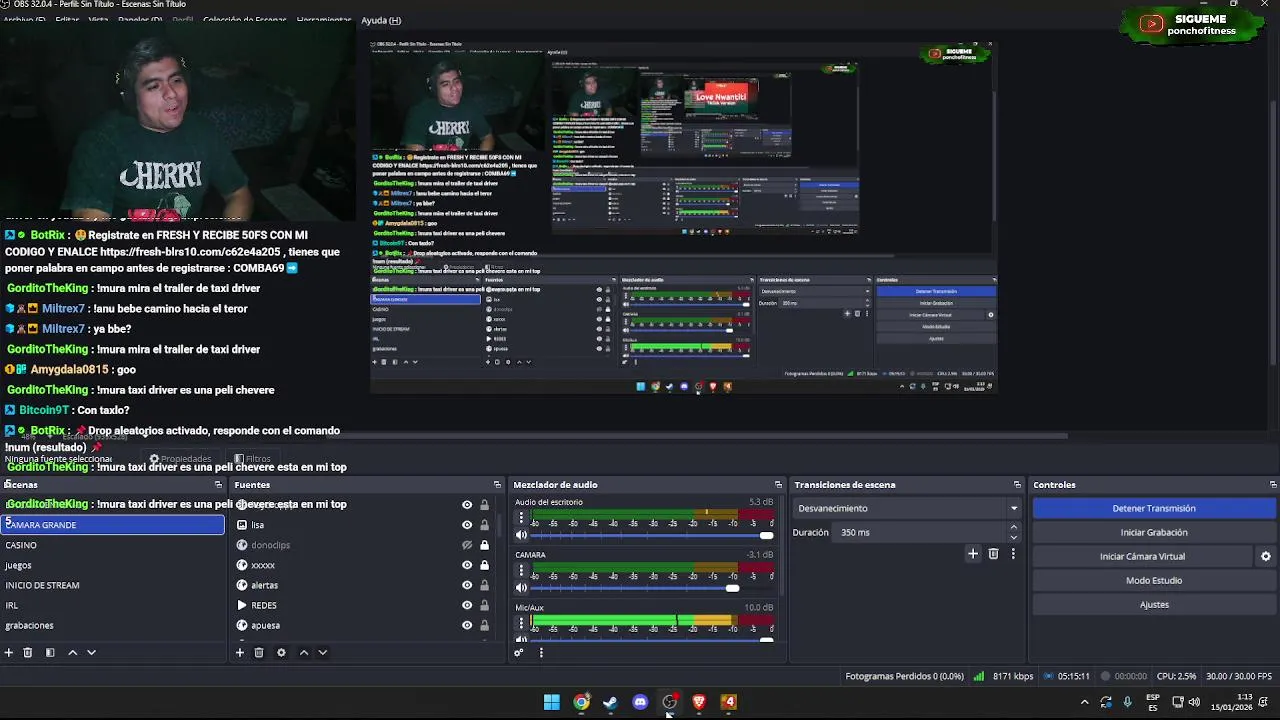
Task: Open the Herramientas menu
Action: [324, 20]
